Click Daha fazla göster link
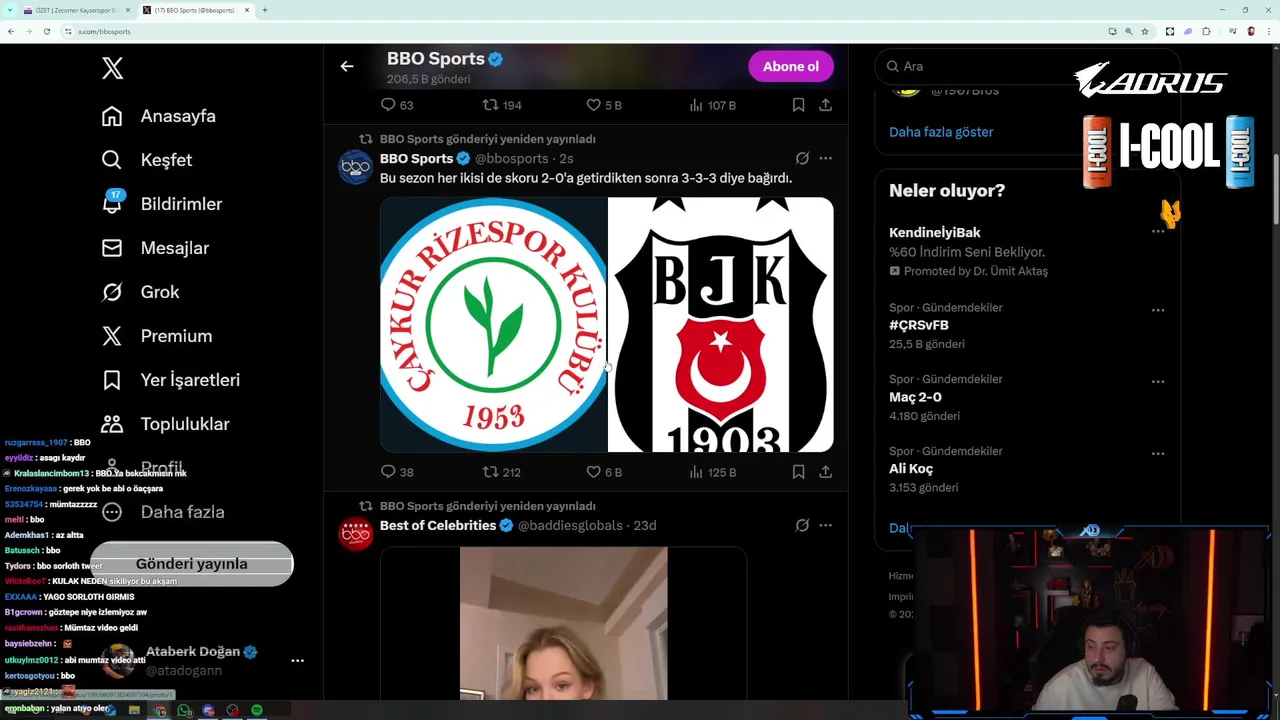 click(941, 132)
